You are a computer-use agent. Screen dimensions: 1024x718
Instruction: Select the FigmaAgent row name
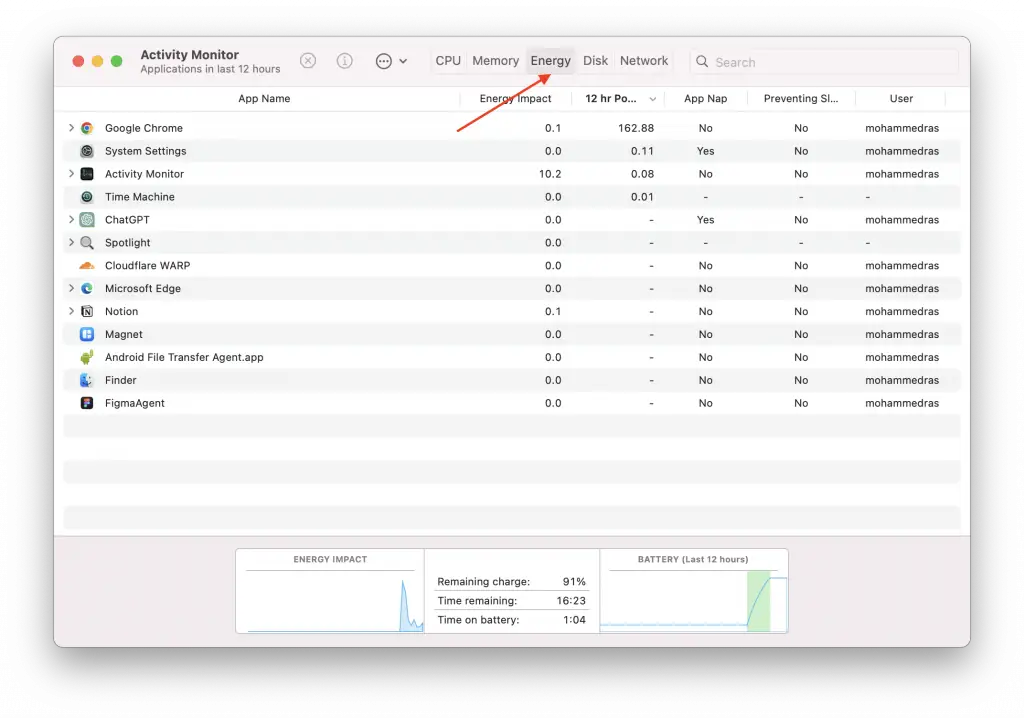[135, 403]
